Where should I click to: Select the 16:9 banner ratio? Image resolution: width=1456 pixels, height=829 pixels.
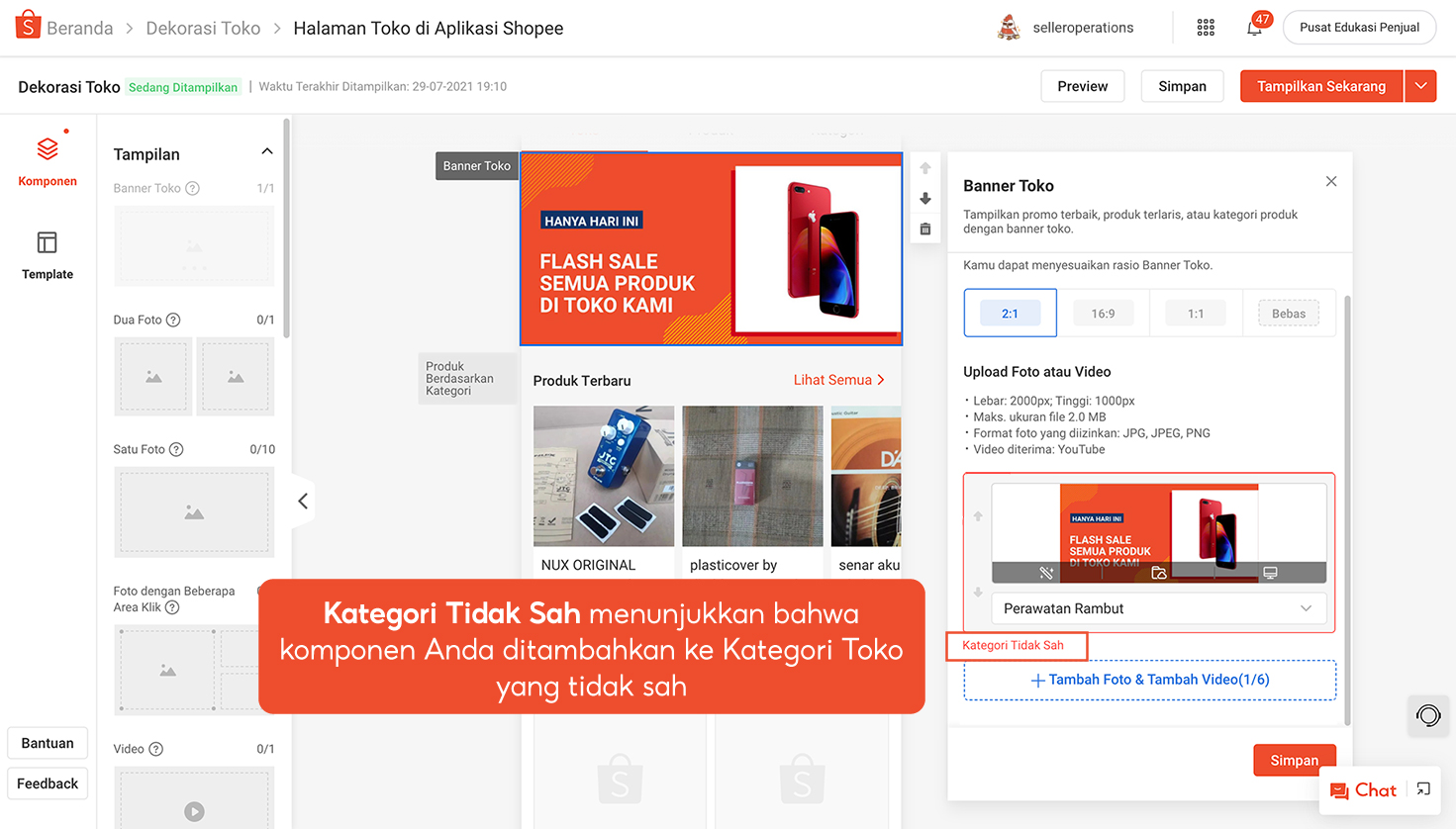point(1103,314)
